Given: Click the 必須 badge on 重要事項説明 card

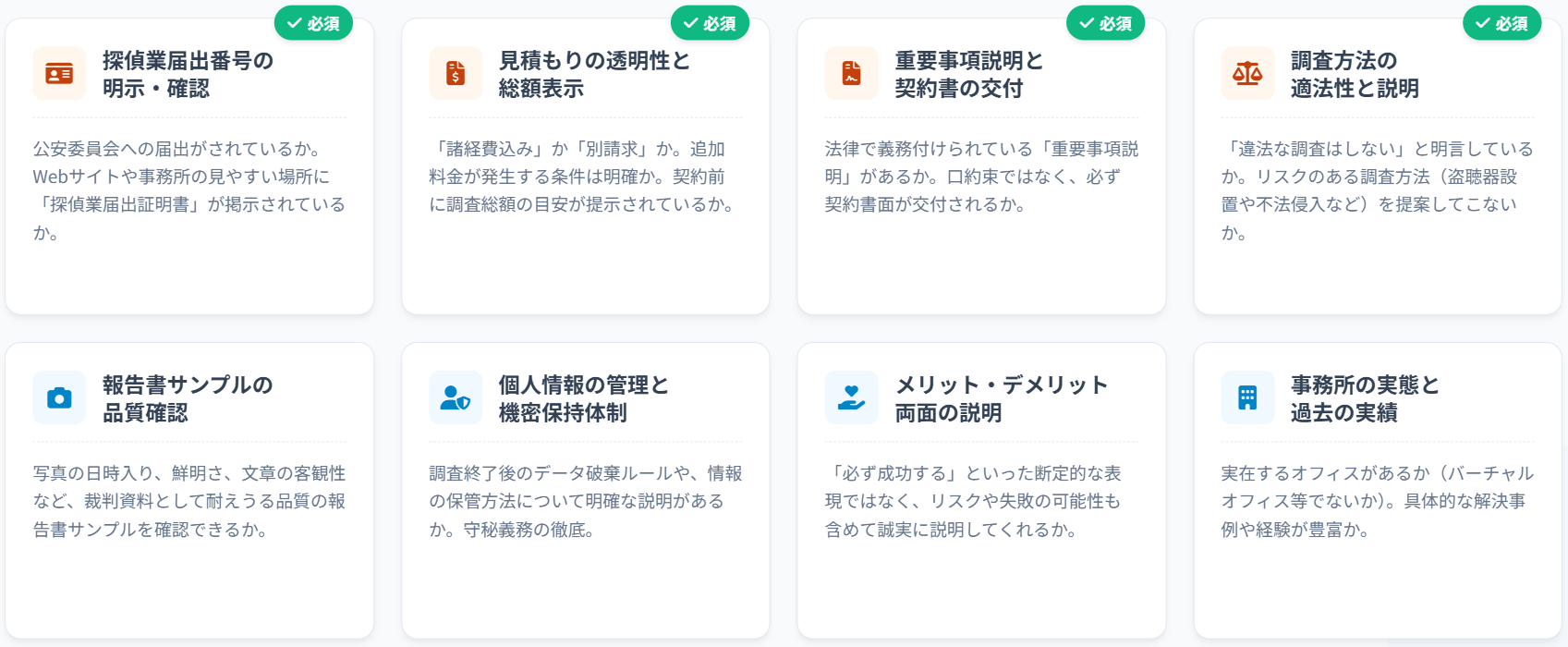Looking at the screenshot, I should tap(1105, 23).
